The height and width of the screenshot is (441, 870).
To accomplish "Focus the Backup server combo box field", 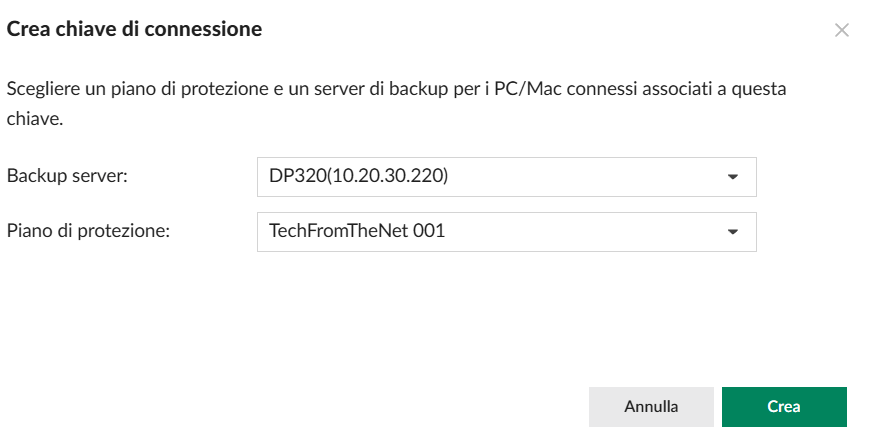I will point(506,176).
